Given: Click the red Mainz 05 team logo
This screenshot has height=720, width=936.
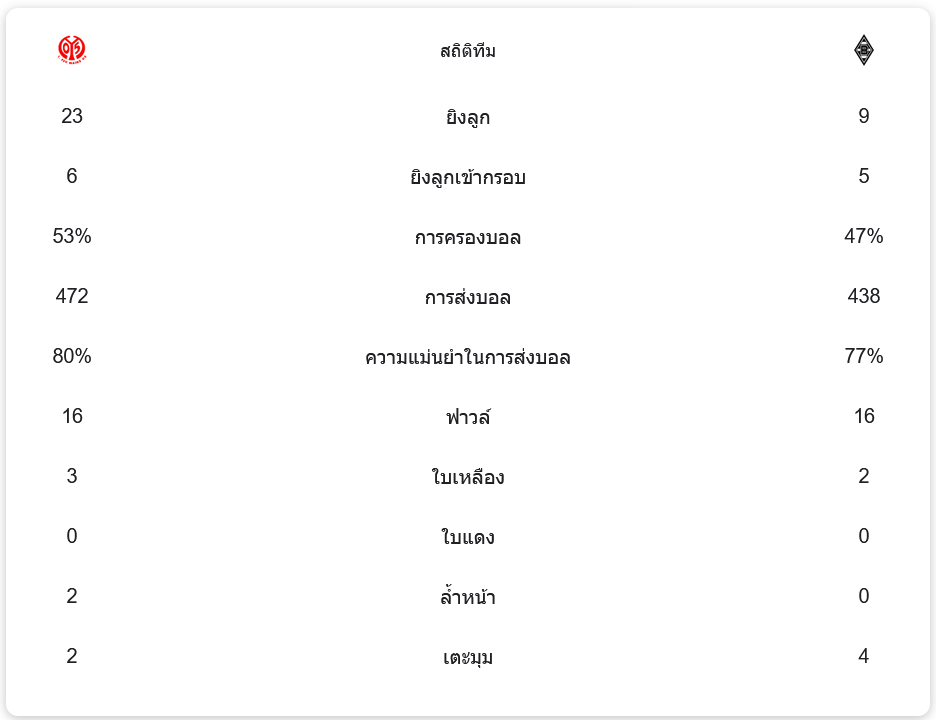Looking at the screenshot, I should click(x=72, y=50).
